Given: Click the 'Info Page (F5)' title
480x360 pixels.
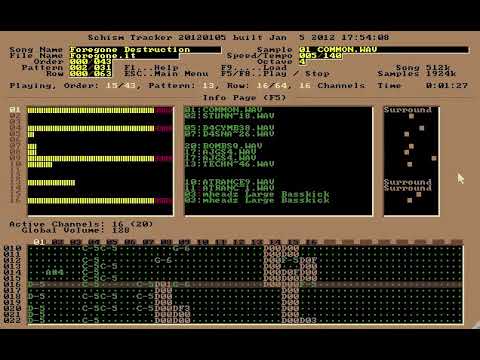Looking at the screenshot, I should (244, 98).
